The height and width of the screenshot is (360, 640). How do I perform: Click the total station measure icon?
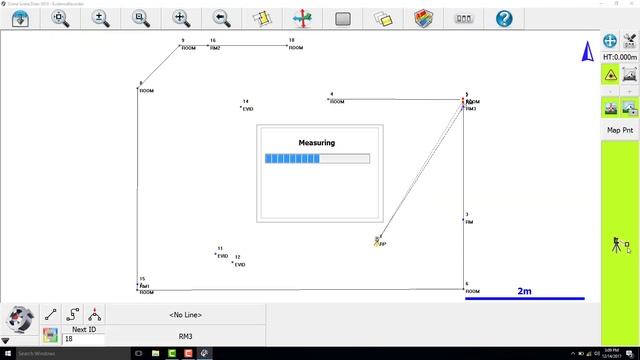(620, 245)
